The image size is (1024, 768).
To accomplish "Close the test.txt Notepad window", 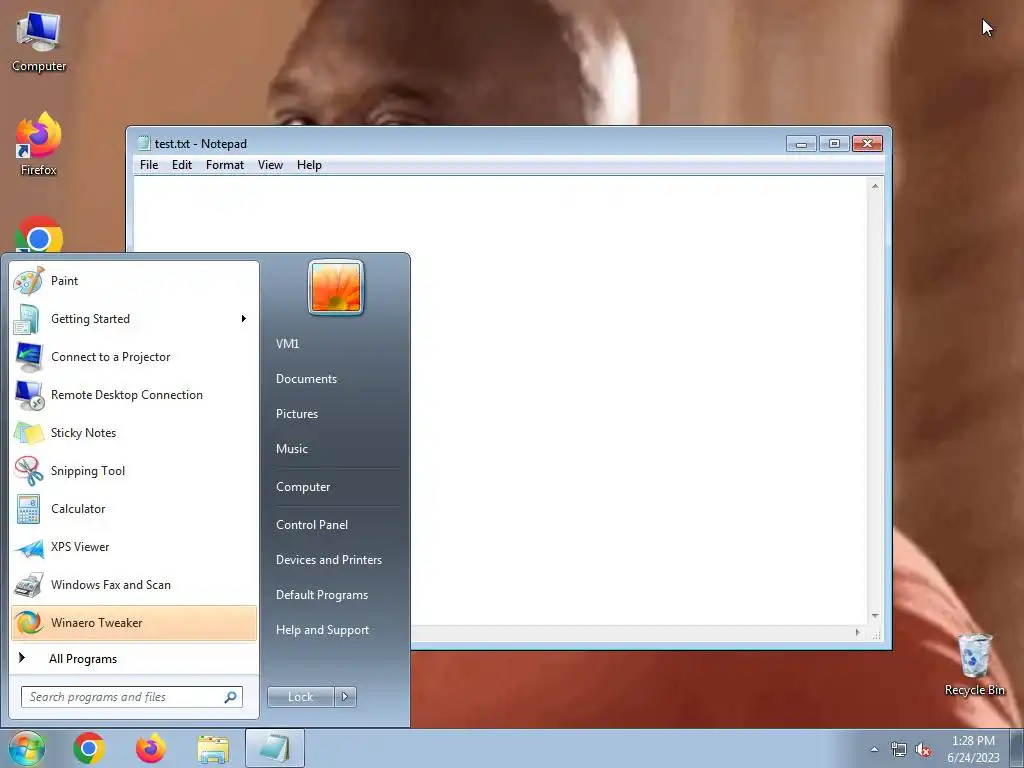I will tap(867, 144).
